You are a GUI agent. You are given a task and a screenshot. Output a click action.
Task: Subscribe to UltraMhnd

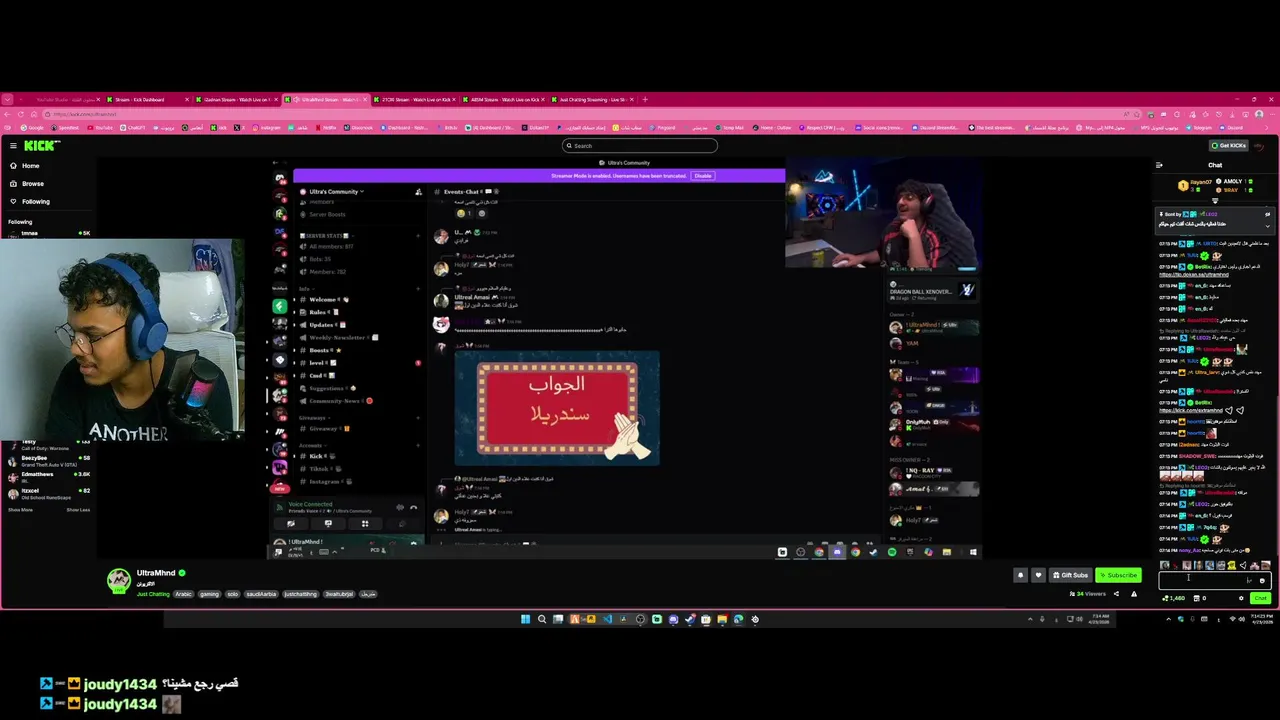1118,575
